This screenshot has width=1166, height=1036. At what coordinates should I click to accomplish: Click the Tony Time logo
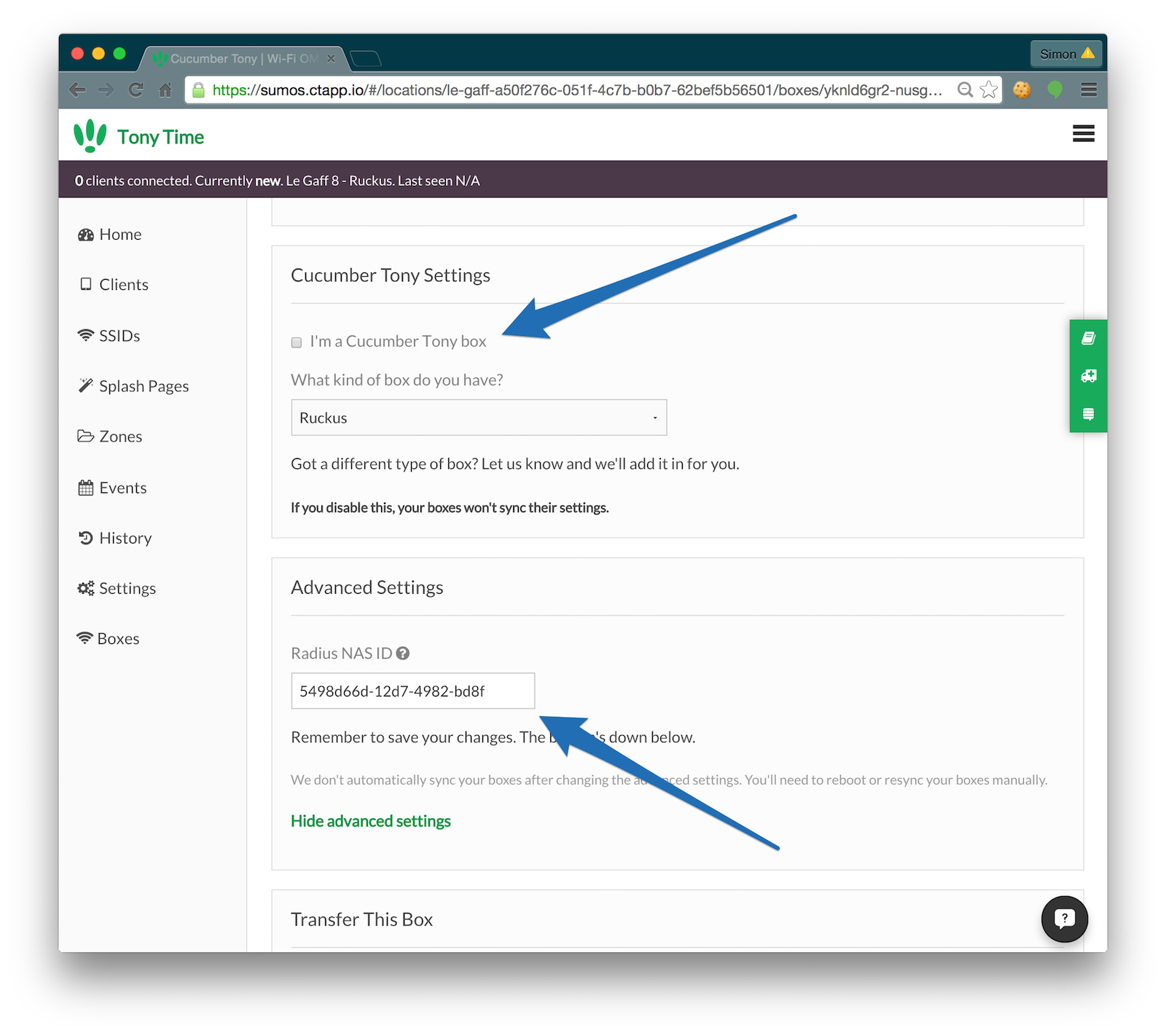coord(139,136)
